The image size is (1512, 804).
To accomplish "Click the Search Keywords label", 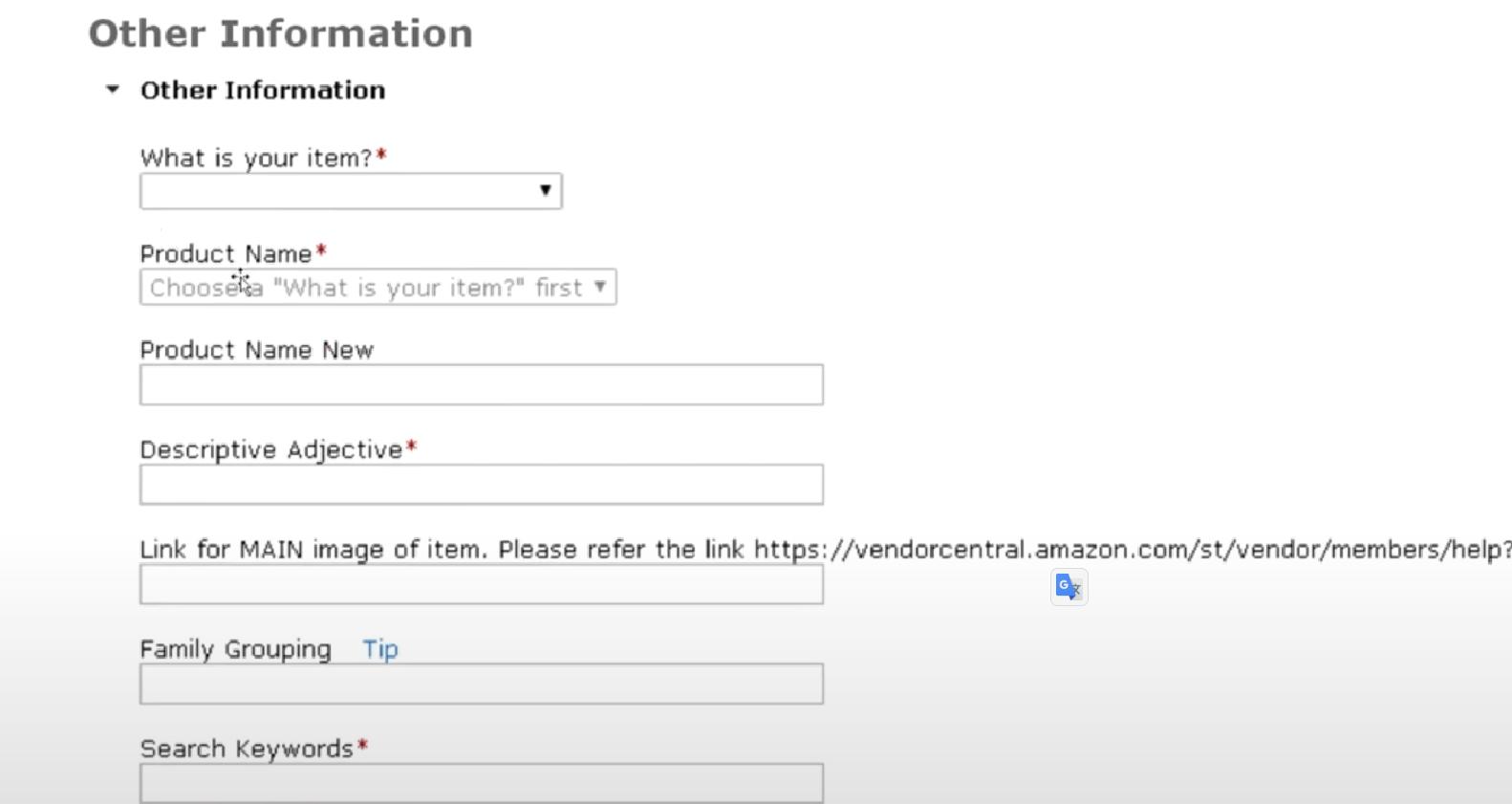I will click(x=247, y=750).
